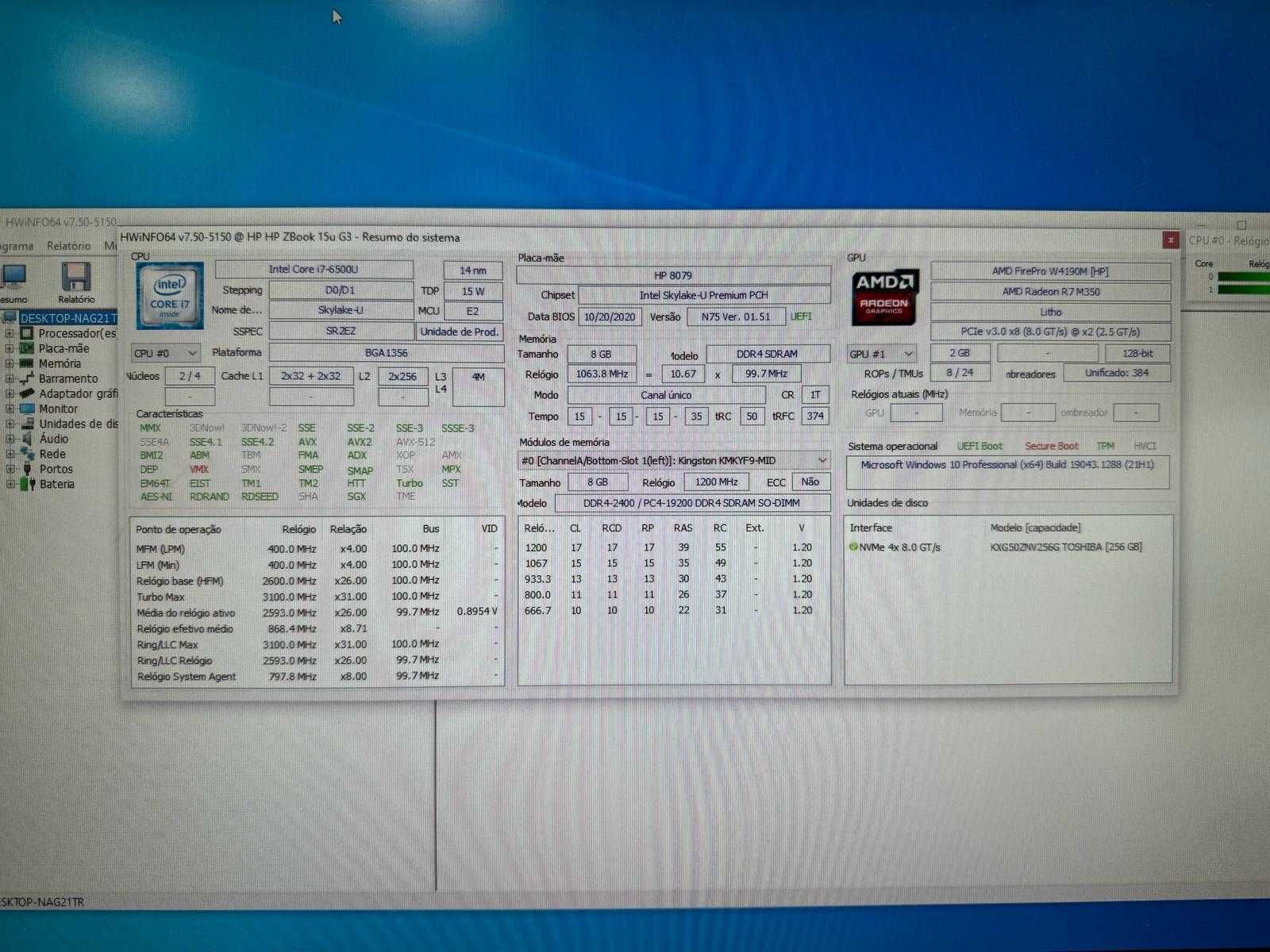
Task: Click the Barramento bus icon in tree
Action: 27,378
